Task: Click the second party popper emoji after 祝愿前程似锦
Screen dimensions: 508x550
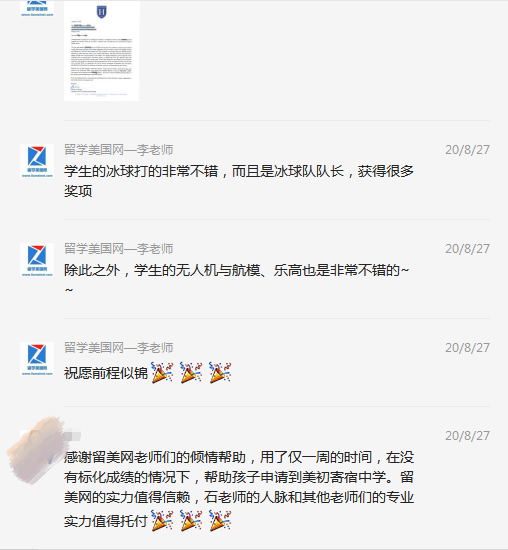Action: [191, 373]
